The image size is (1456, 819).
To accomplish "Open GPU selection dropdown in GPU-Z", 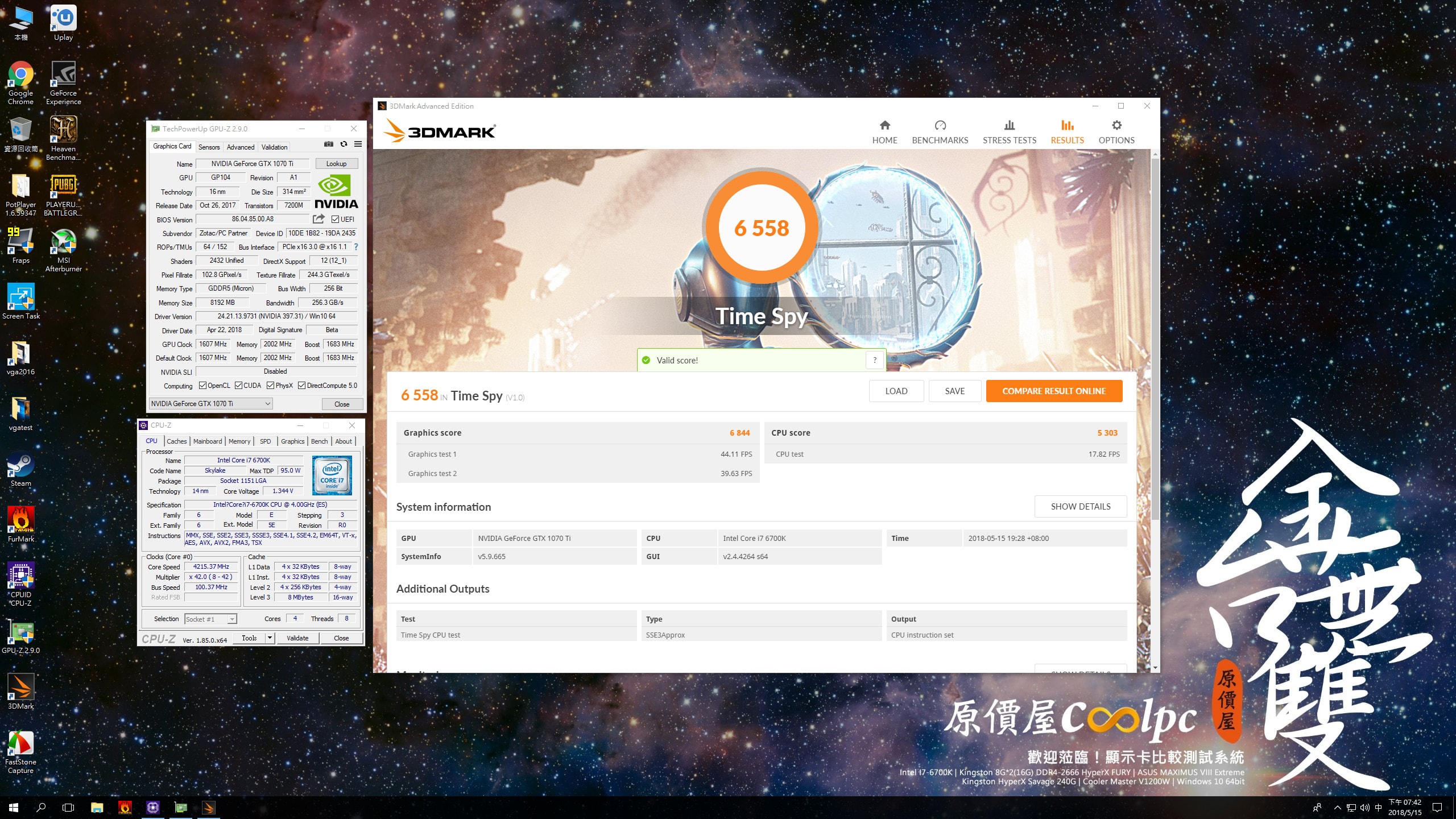I will pyautogui.click(x=210, y=404).
